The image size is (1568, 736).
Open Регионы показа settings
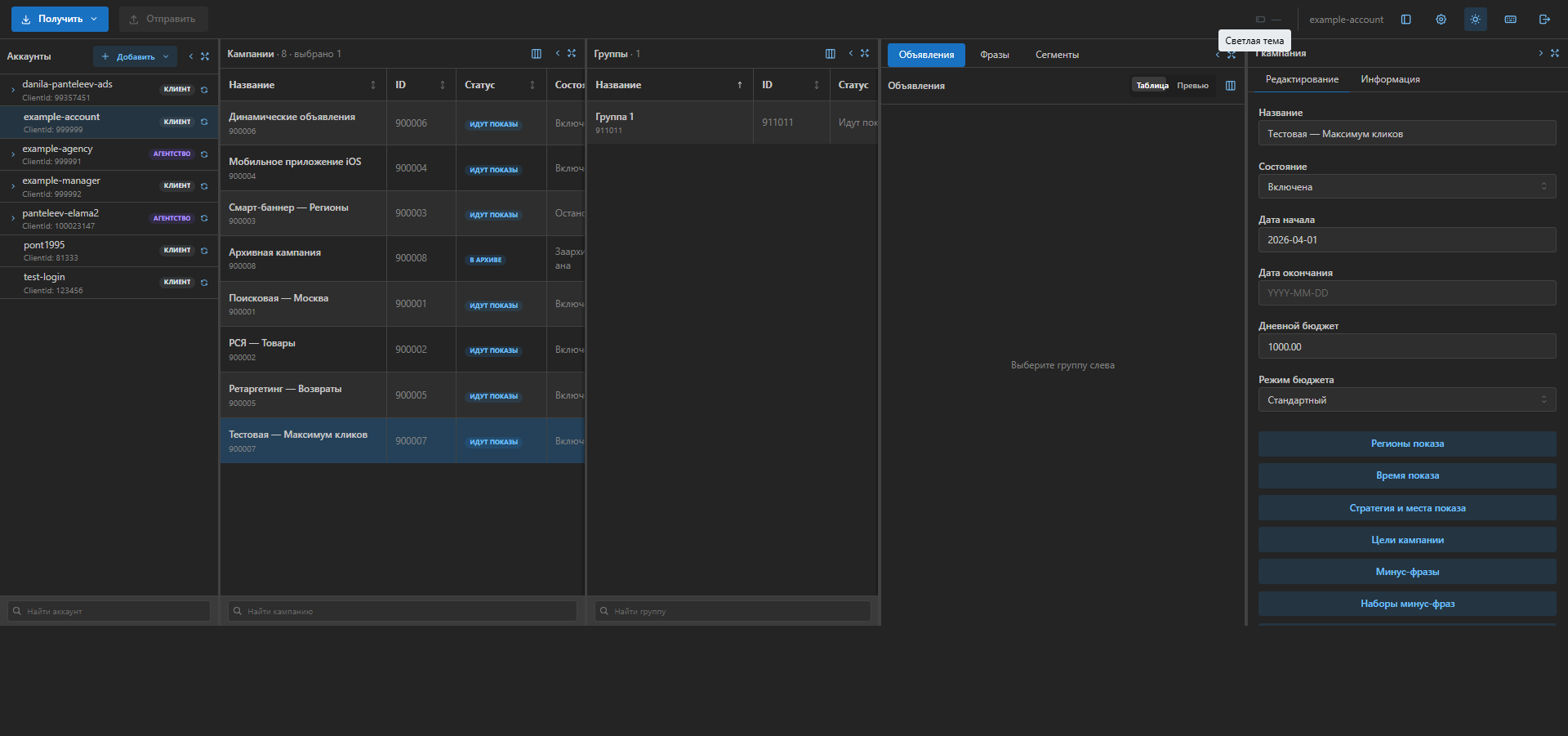1407,444
